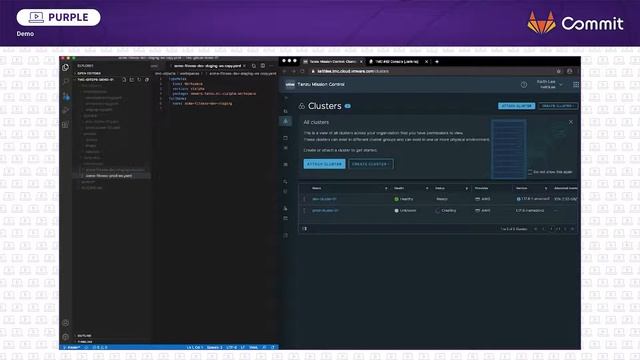This screenshot has width=640, height=360.
Task: Open new browser tab with plus
Action: [x=437, y=62]
